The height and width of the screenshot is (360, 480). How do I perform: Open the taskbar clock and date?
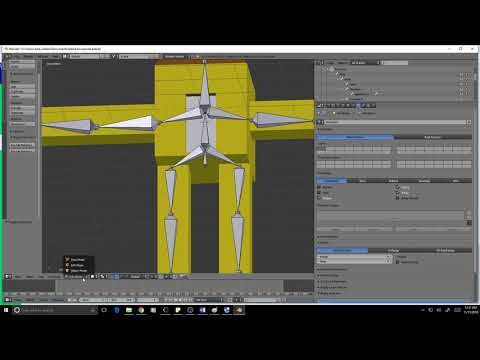tap(471, 310)
